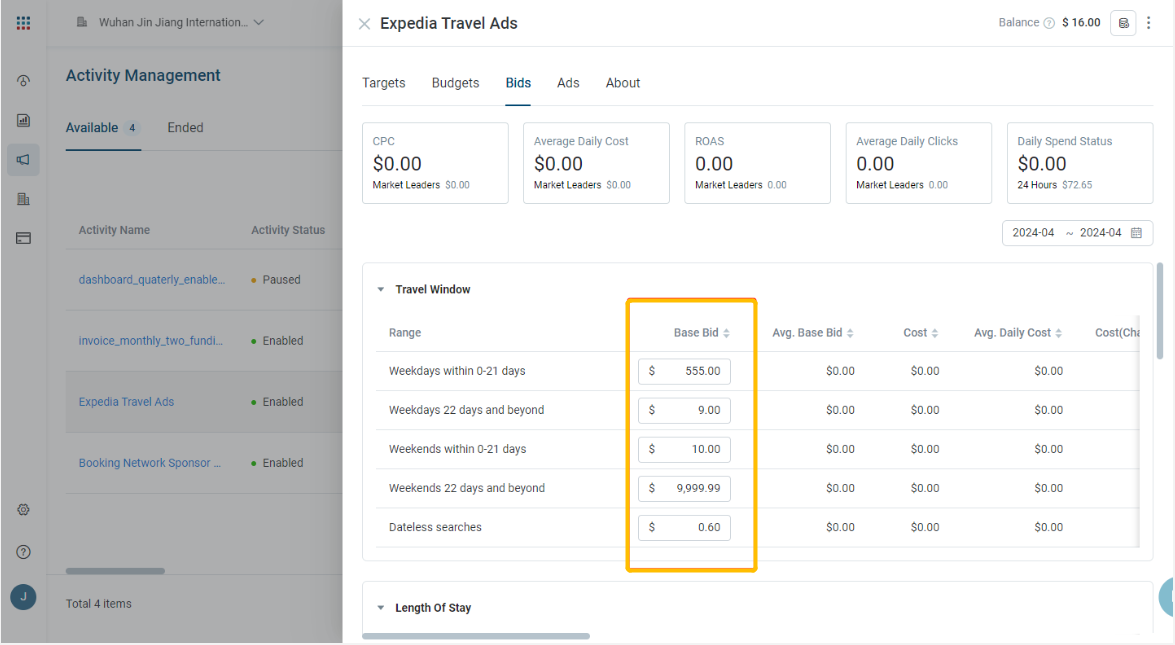Open the About tab
The image size is (1175, 645).
(x=623, y=83)
